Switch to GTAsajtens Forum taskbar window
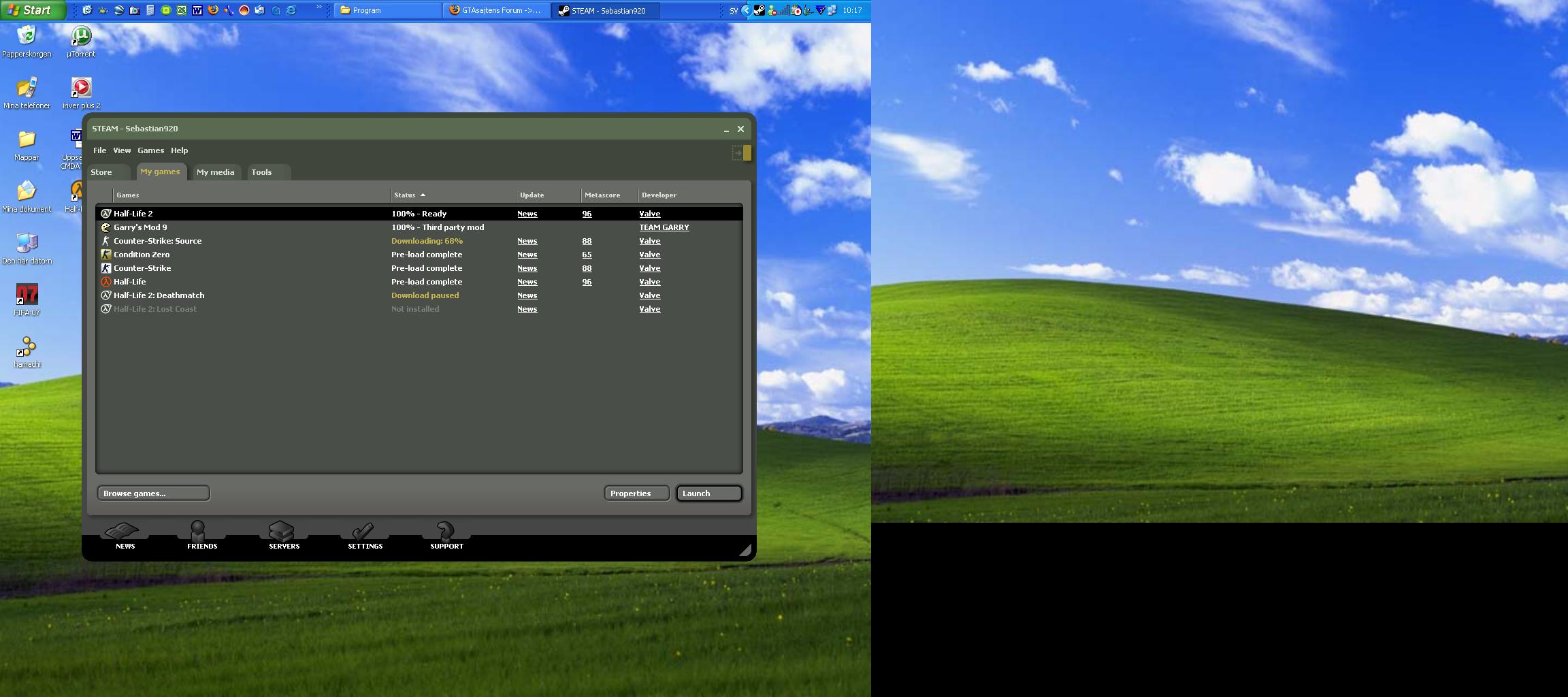This screenshot has width=1568, height=699. pos(496,10)
